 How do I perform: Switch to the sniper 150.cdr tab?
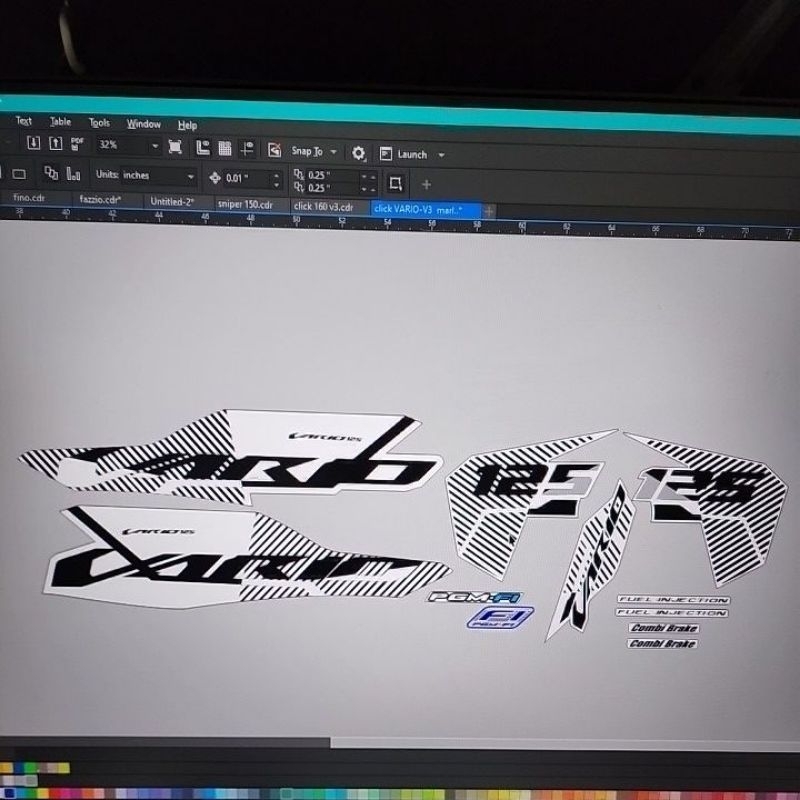pyautogui.click(x=245, y=205)
